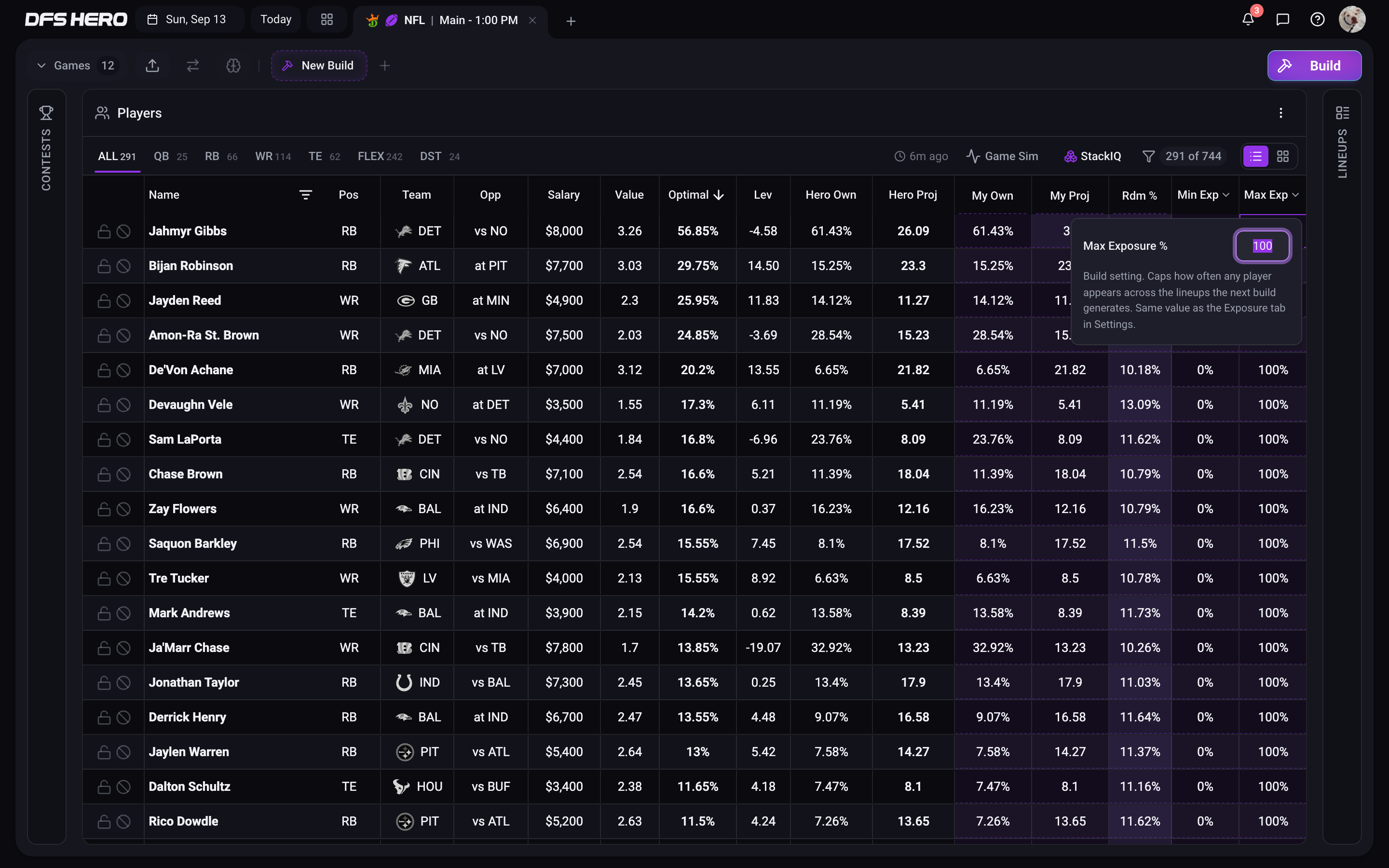Click the Today button
The width and height of the screenshot is (1389, 868).
click(276, 19)
